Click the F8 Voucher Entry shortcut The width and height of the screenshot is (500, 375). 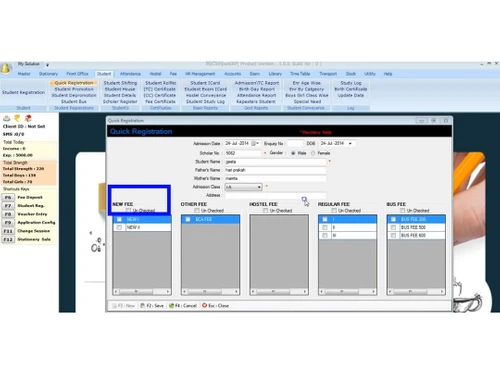coord(25,214)
